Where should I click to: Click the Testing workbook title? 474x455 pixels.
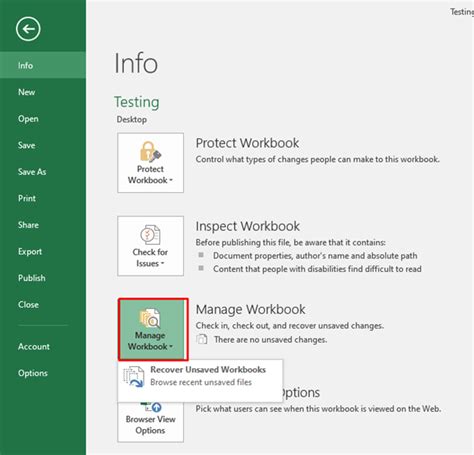pos(137,102)
